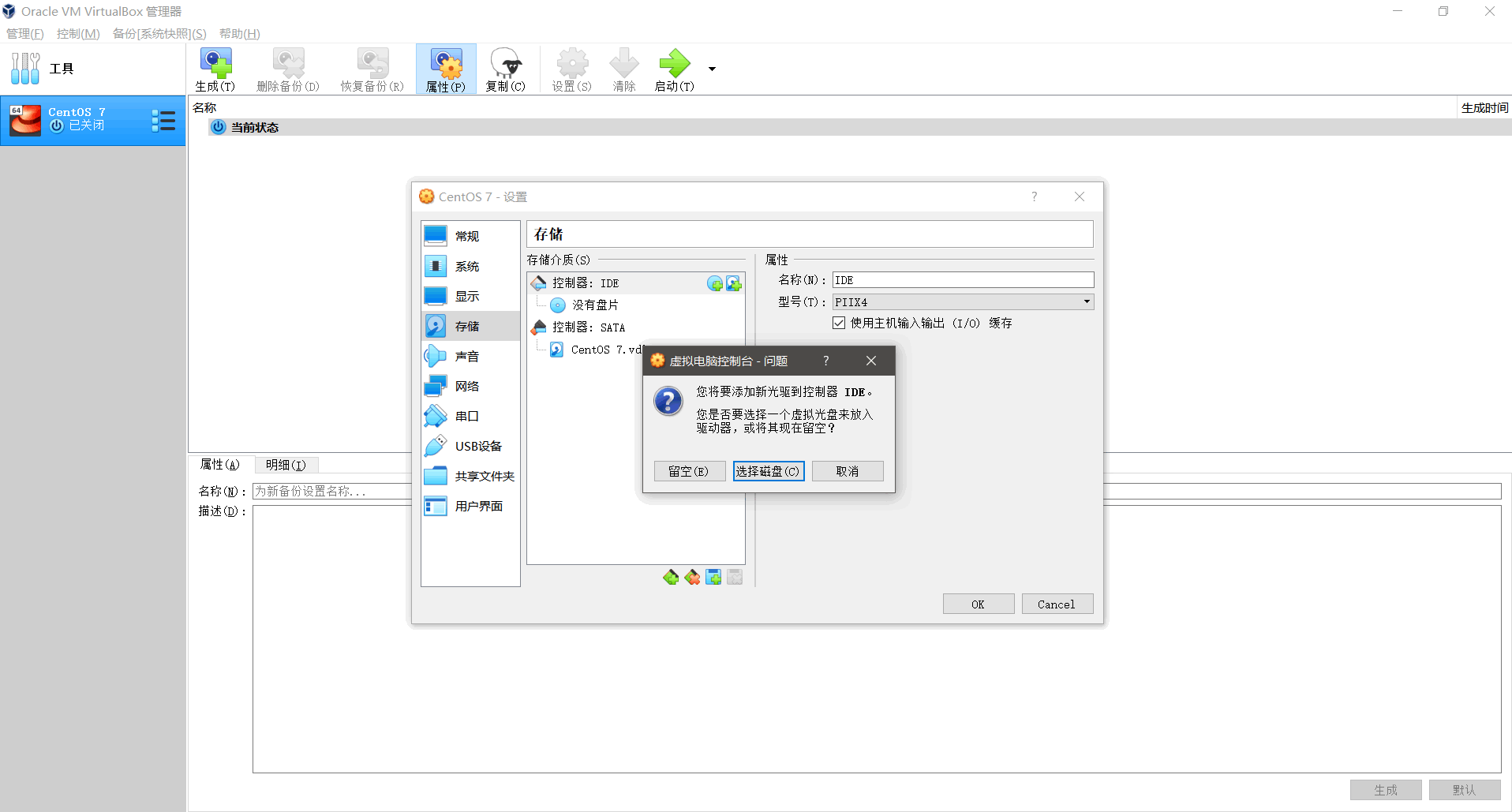This screenshot has height=812, width=1512.
Task: Click the add controller icon below storage tree
Action: tap(671, 578)
